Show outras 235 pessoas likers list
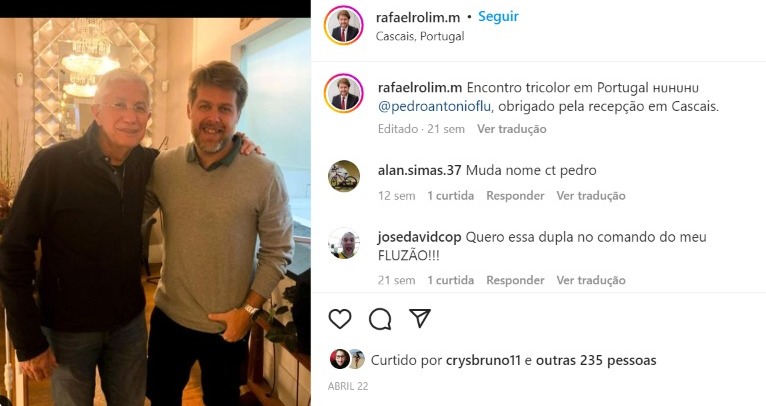Screen dimensions: 766x406 coord(596,361)
